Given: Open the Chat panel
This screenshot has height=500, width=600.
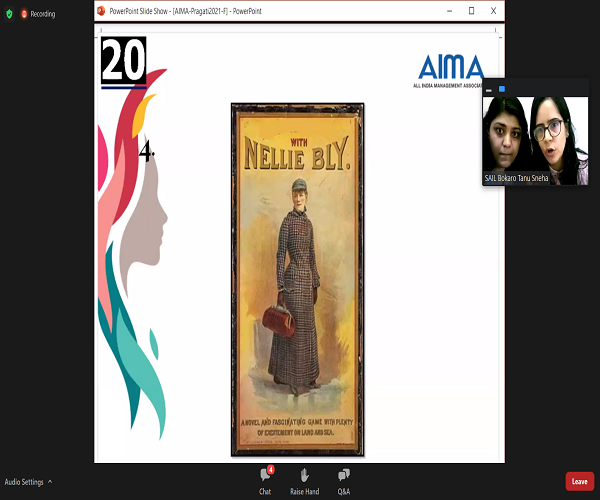Looking at the screenshot, I should [x=266, y=480].
